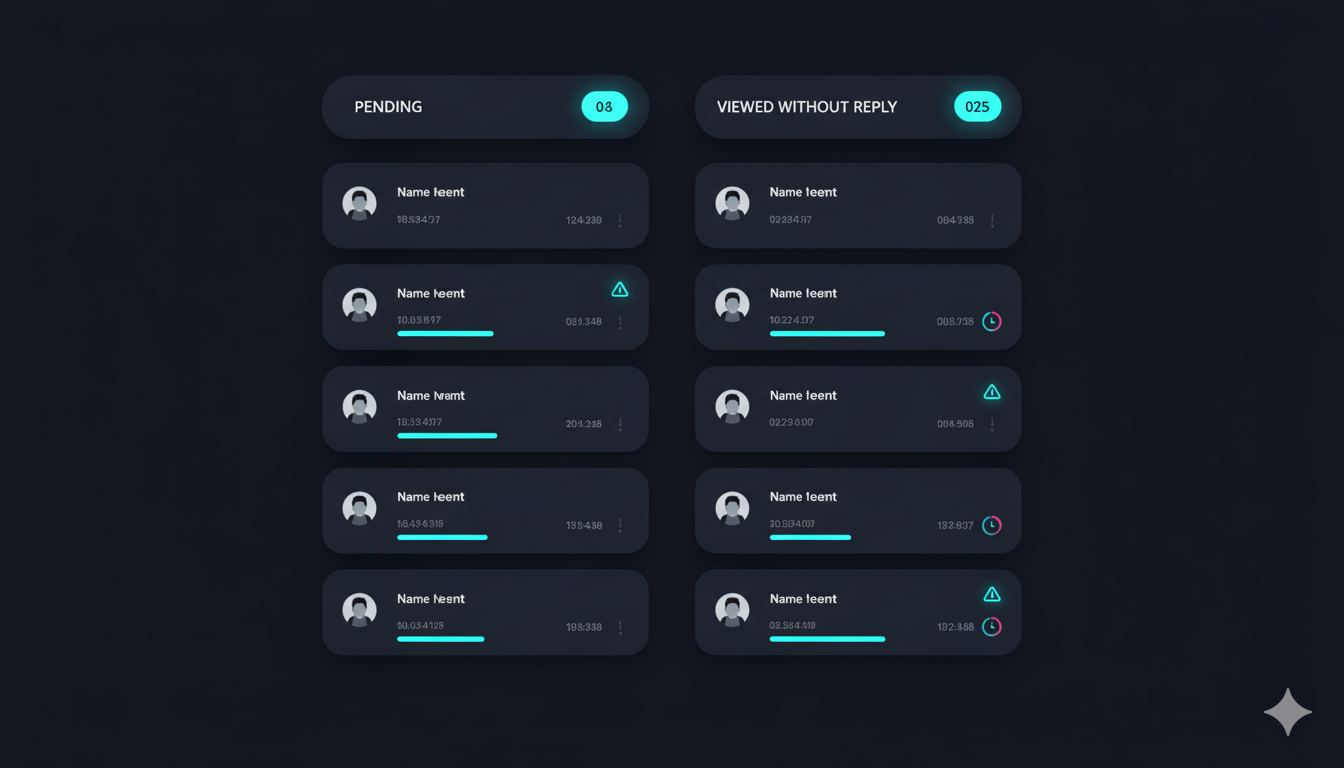Click the clock icon in the last Viewed Without Reply card
Screen dimensions: 1344x768
(991, 627)
